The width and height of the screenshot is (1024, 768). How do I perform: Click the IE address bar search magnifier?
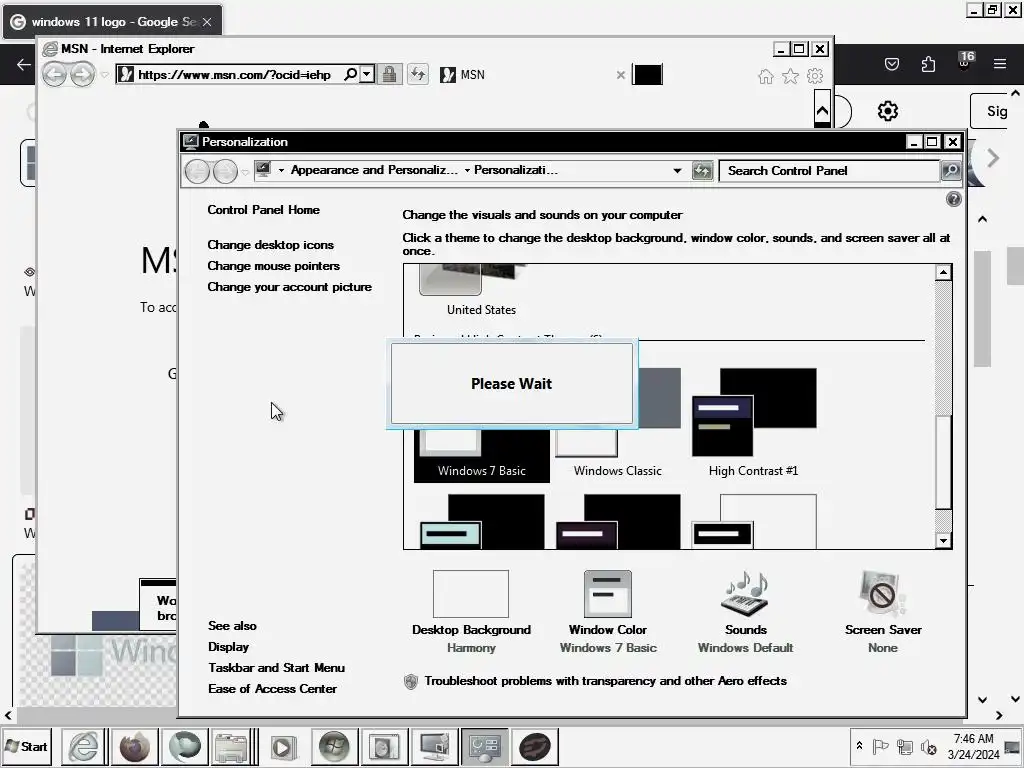tap(351, 74)
